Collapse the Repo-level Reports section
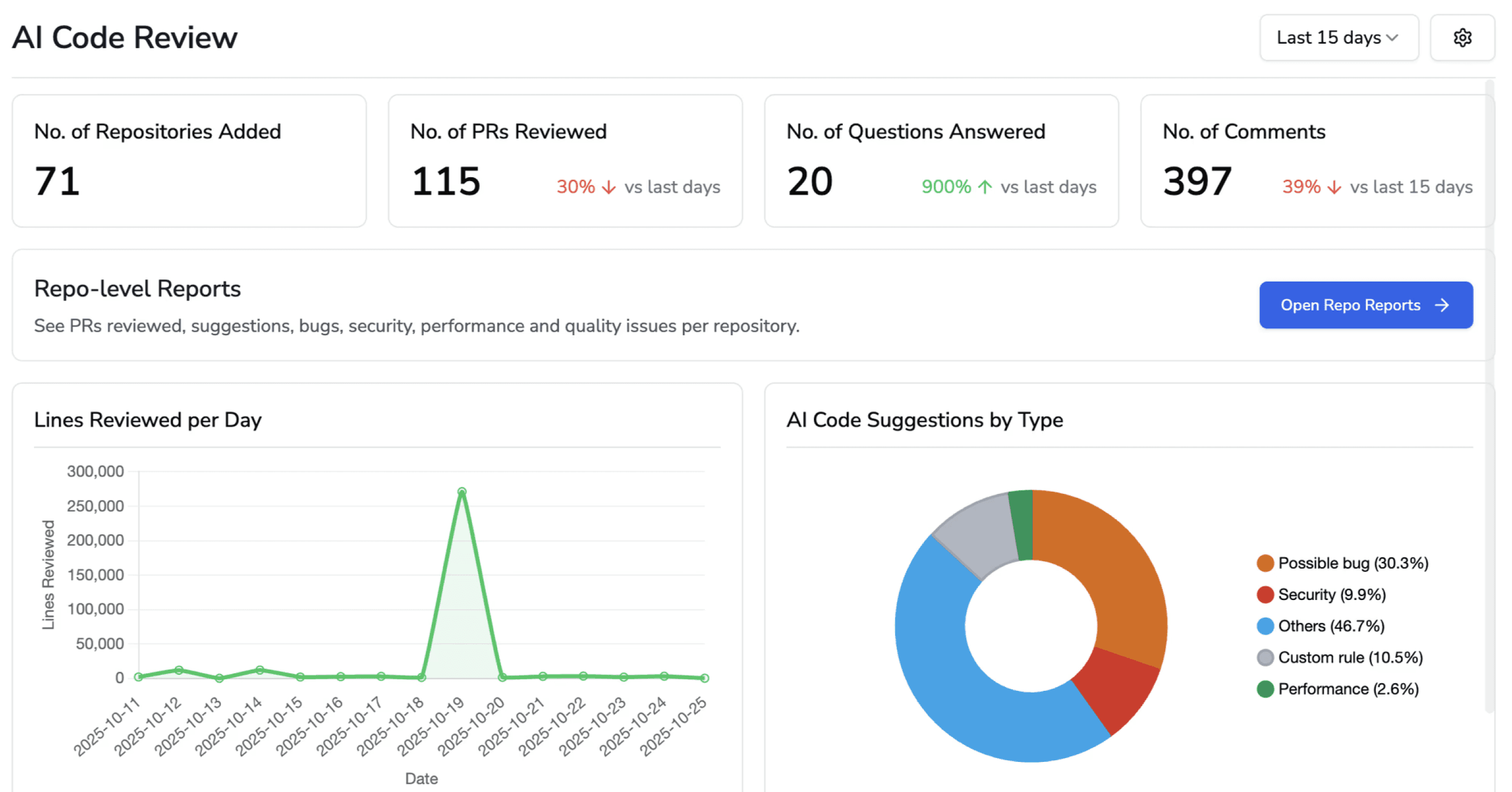This screenshot has height=792, width=1512. click(137, 288)
